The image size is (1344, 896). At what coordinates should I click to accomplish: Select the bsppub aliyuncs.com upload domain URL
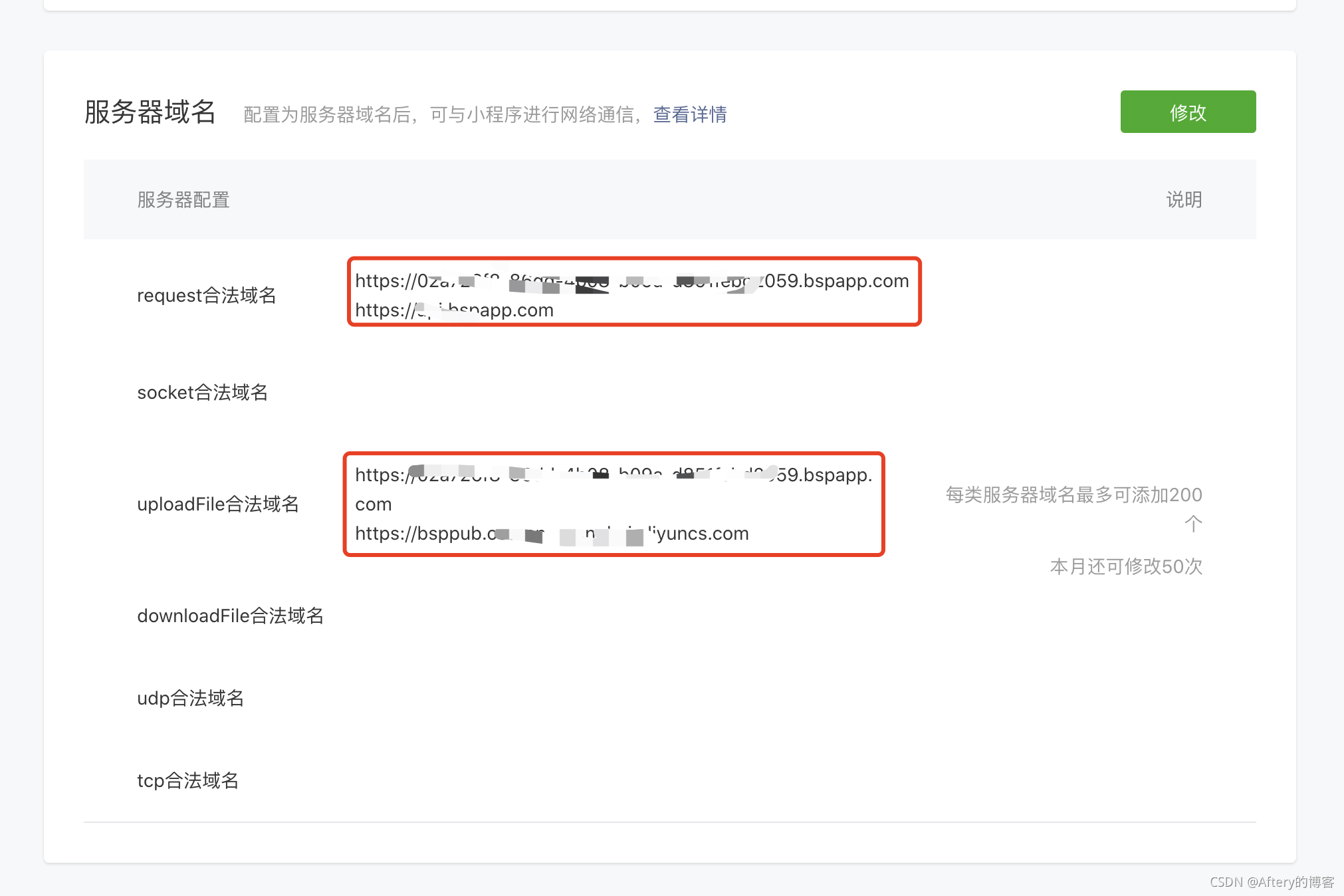point(552,533)
